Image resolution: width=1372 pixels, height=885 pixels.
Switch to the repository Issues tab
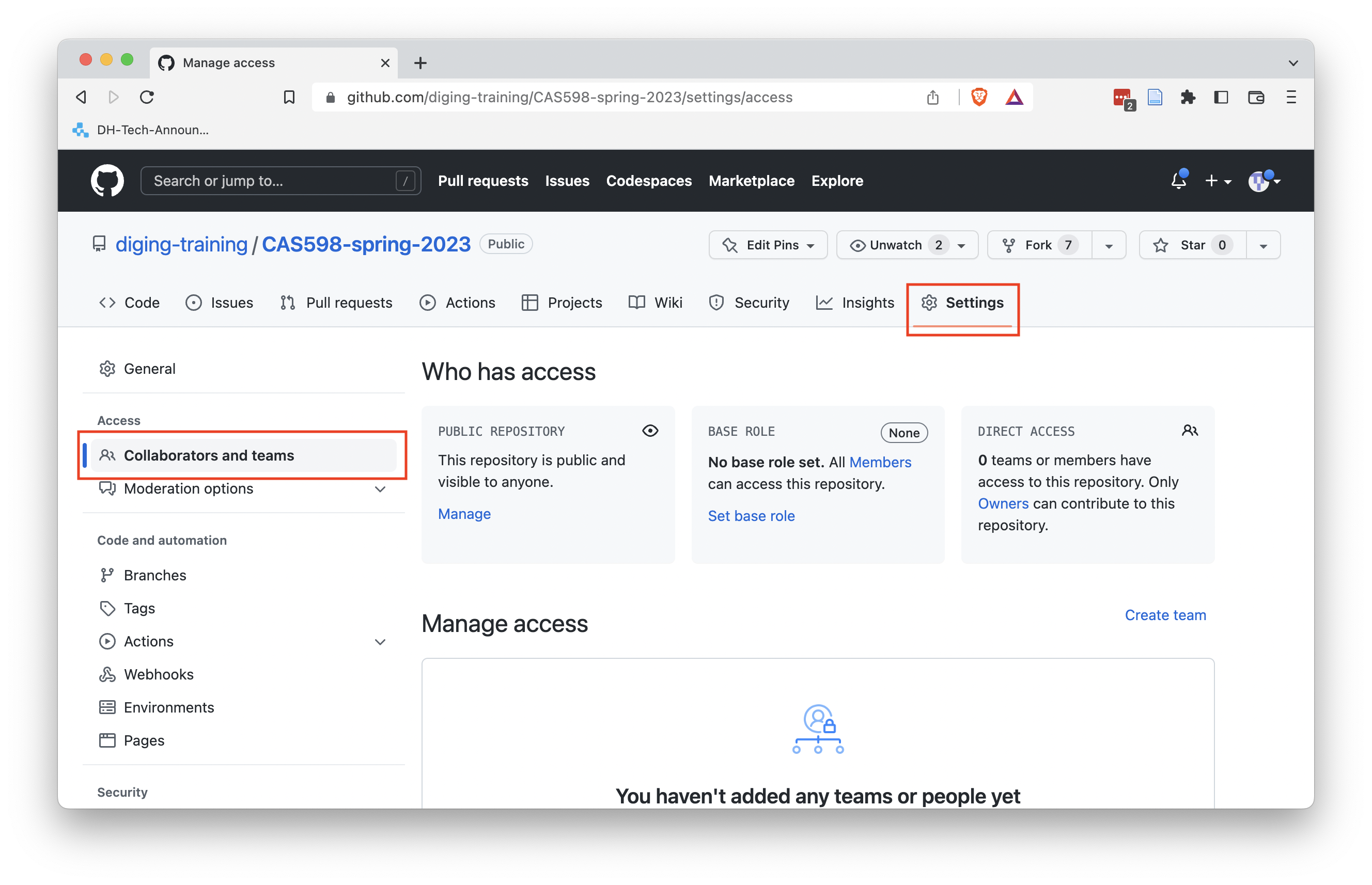point(219,302)
